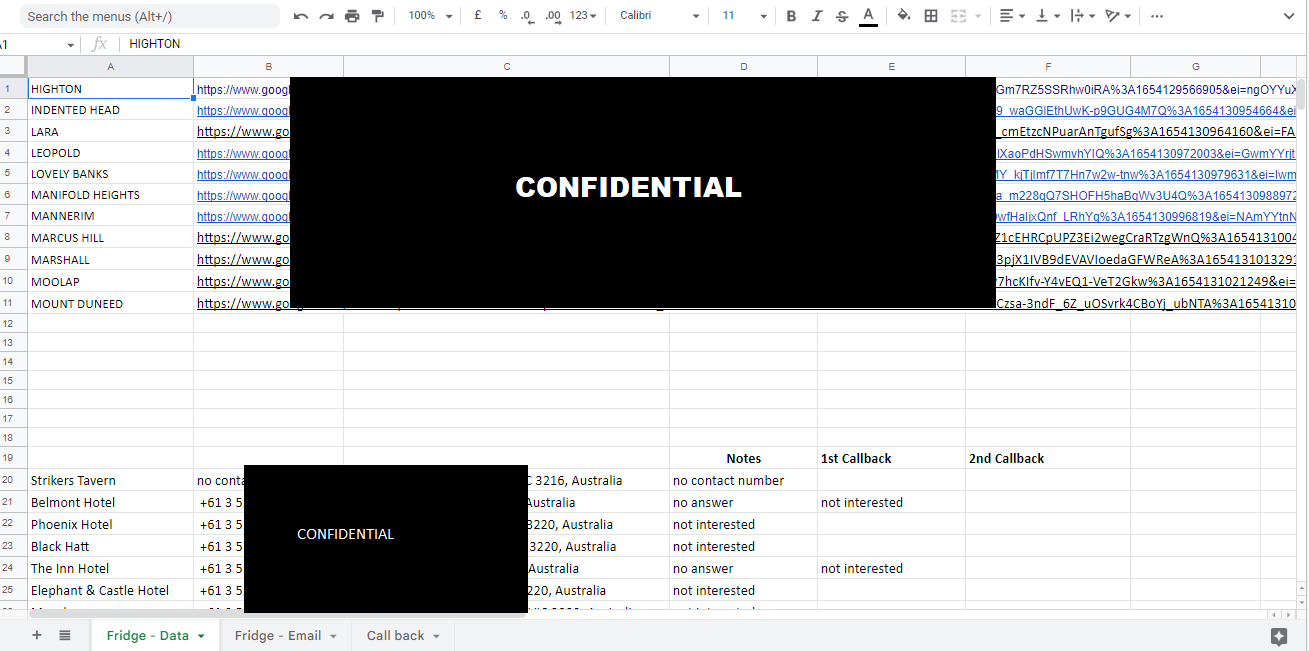Toggle italic formatting
Screen dimensions: 1309x651
pos(817,16)
